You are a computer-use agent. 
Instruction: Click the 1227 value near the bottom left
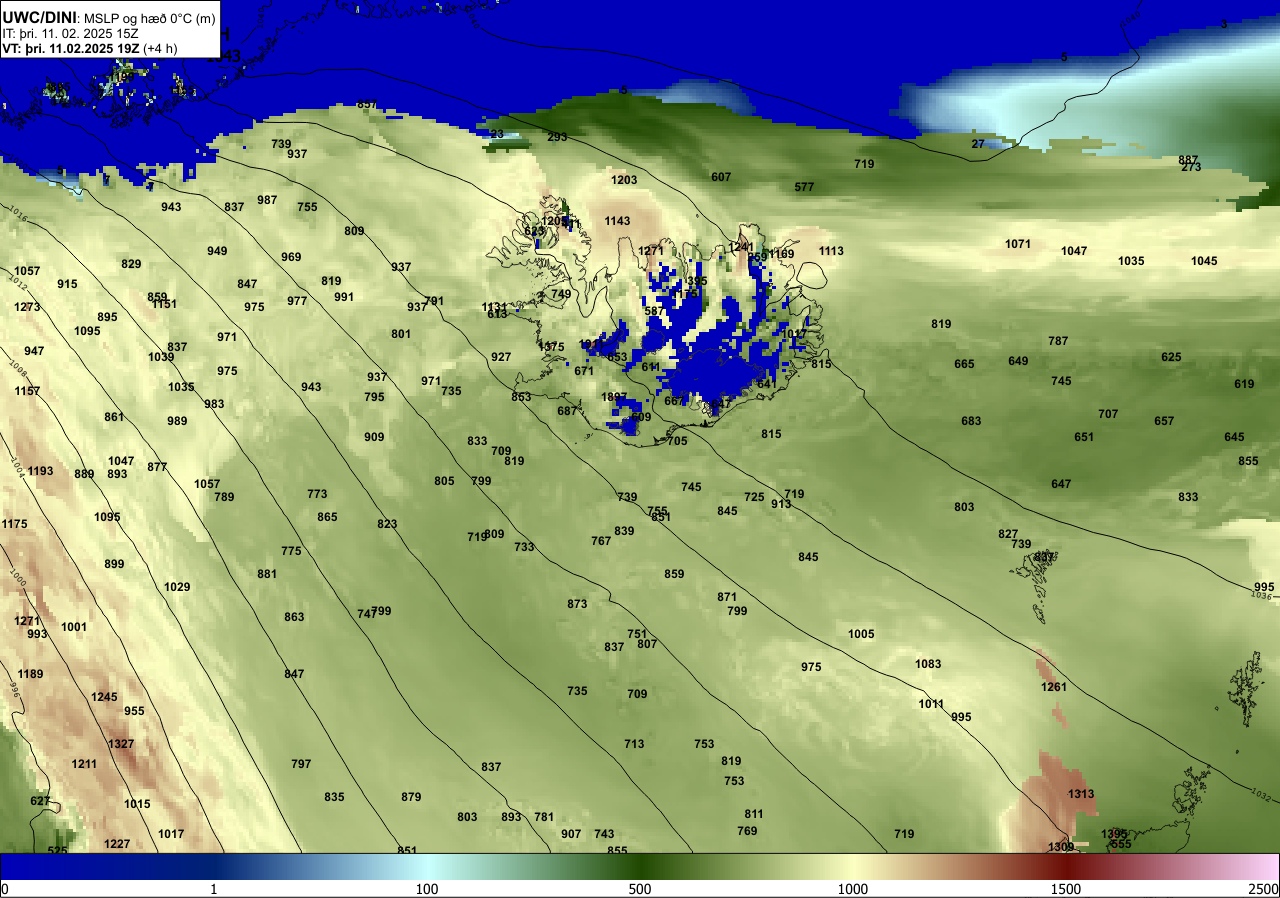(x=117, y=844)
